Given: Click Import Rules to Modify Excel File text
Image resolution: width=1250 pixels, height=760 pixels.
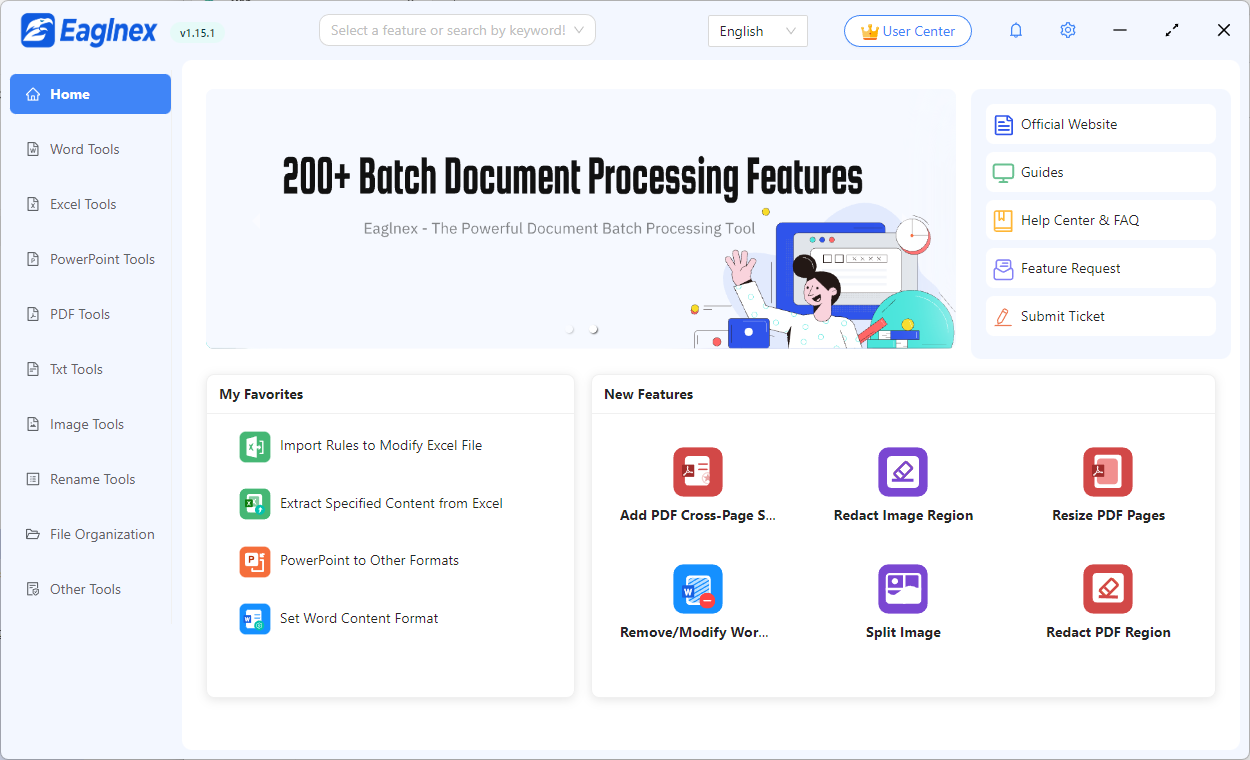Looking at the screenshot, I should click(x=381, y=446).
